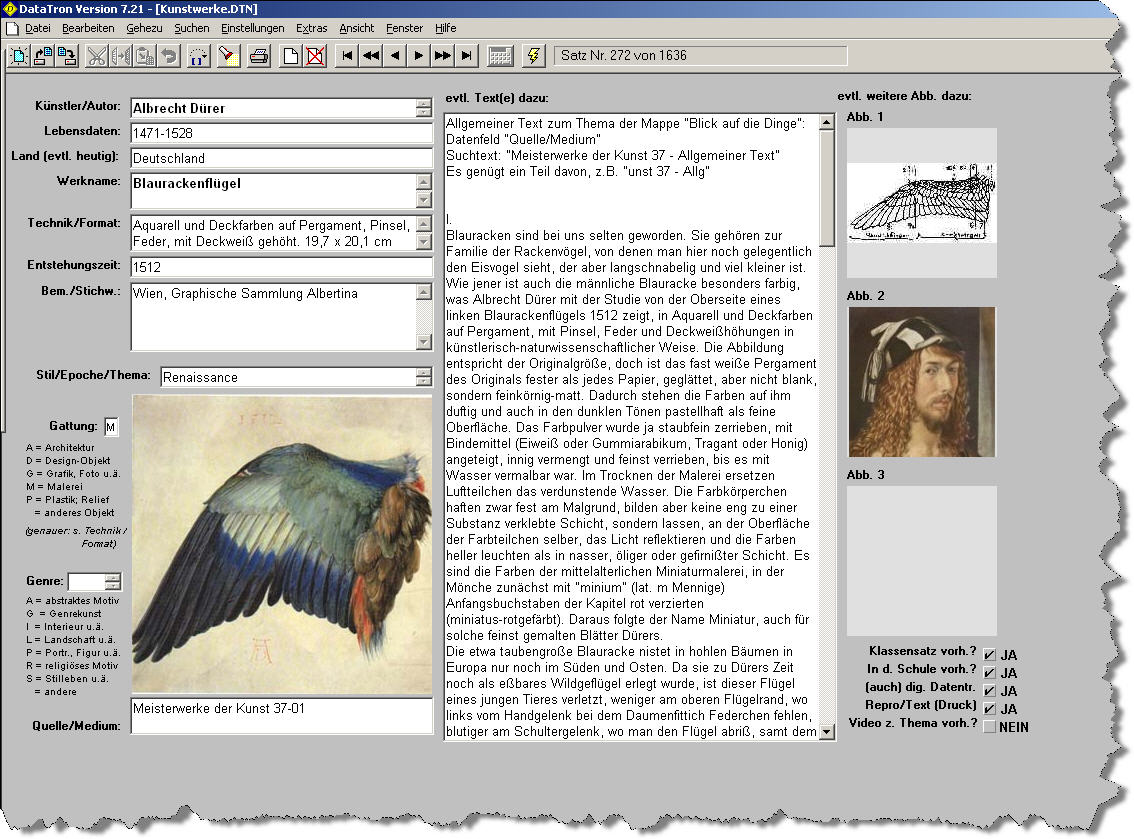Click the undo arrow icon
Image resolution: width=1134 pixels, height=839 pixels.
coord(169,56)
